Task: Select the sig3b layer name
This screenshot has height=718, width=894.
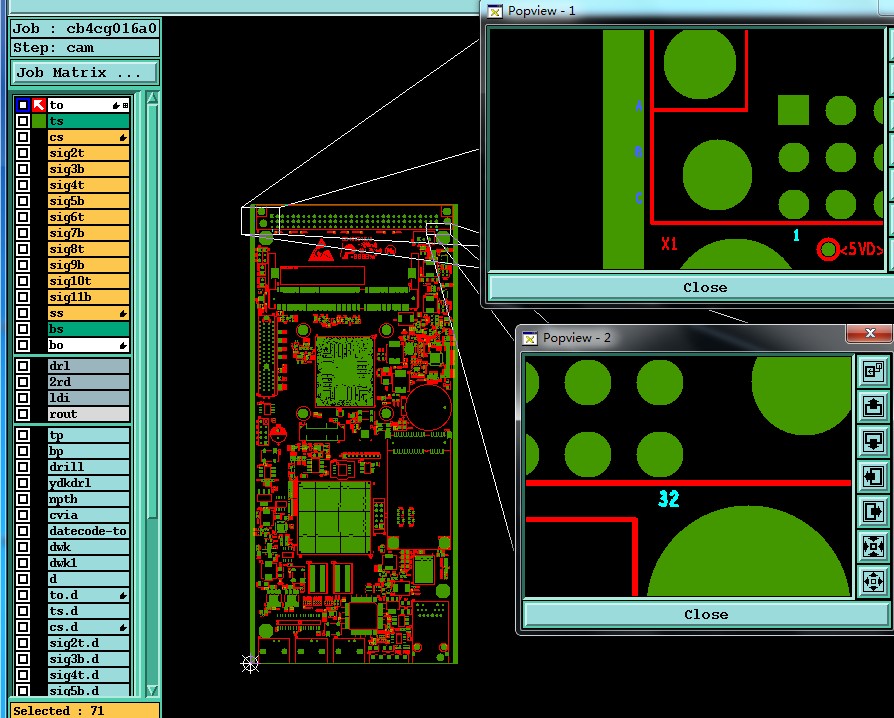Action: click(88, 169)
